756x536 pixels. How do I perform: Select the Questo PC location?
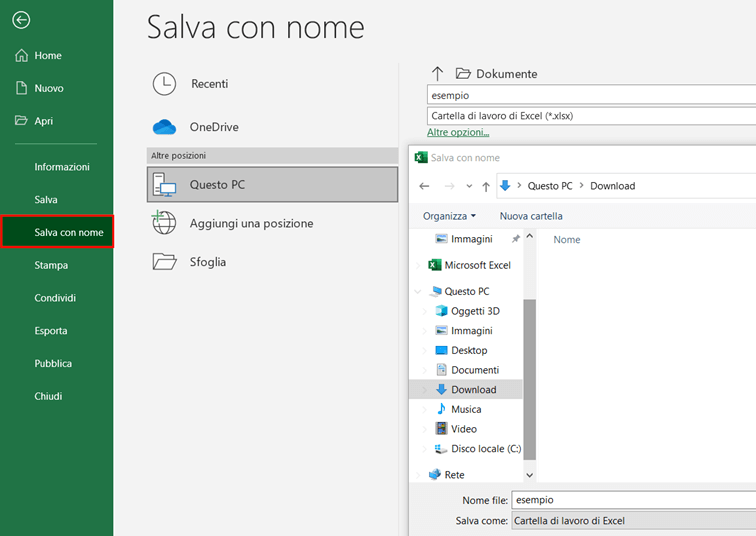[272, 185]
